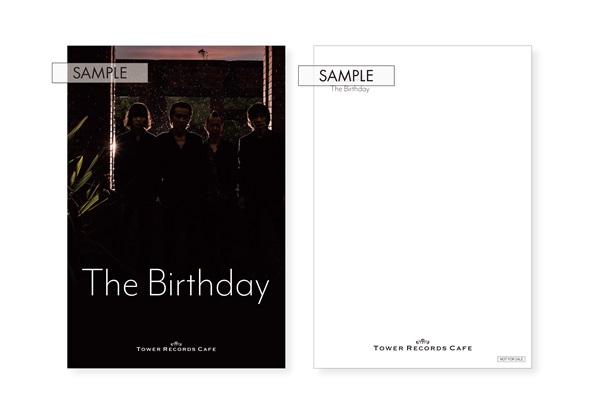Click the crown emblem above the black Tower Records text

tap(423, 341)
